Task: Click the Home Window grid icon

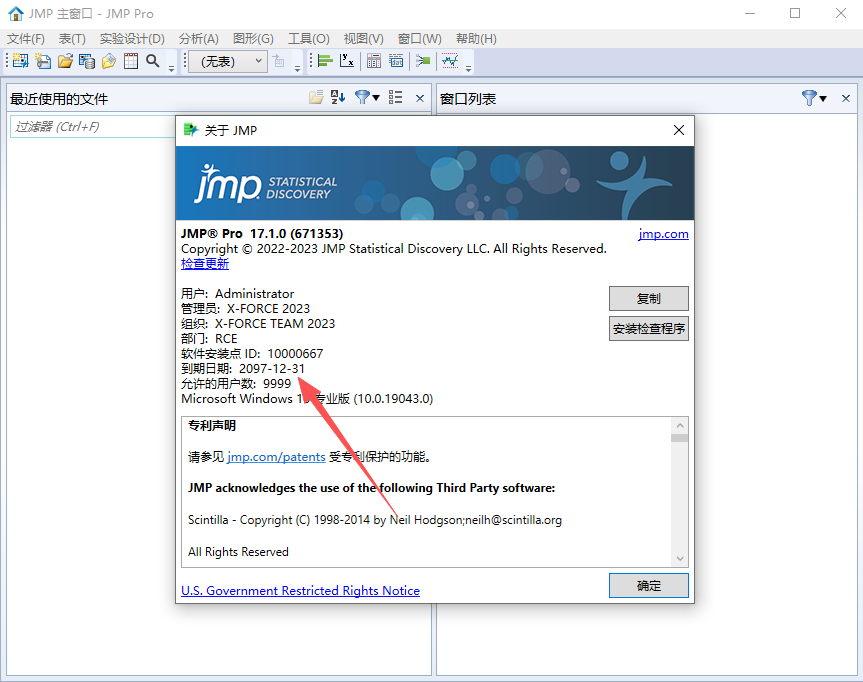Action: [131, 61]
